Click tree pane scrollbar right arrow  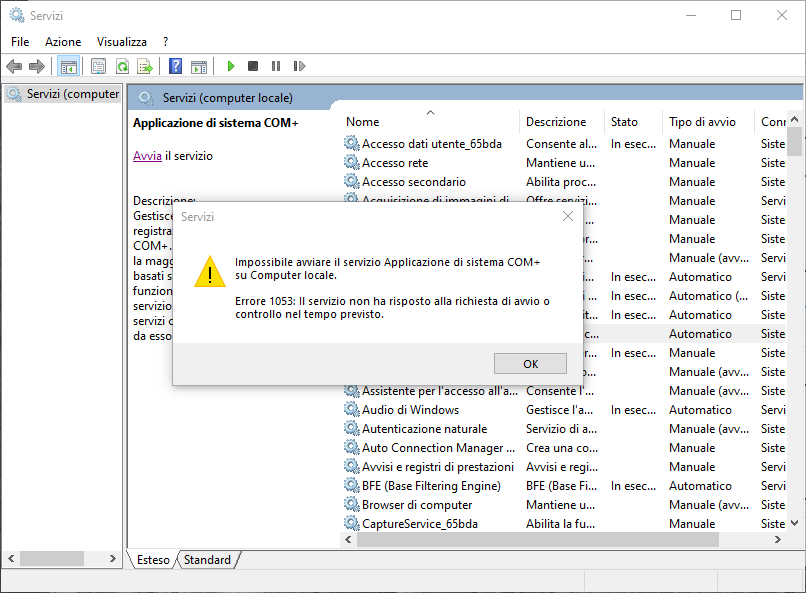pos(113,558)
